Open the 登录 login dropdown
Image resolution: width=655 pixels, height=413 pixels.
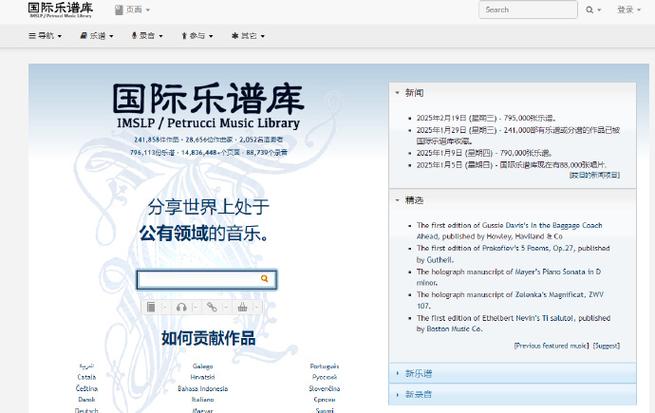(628, 10)
